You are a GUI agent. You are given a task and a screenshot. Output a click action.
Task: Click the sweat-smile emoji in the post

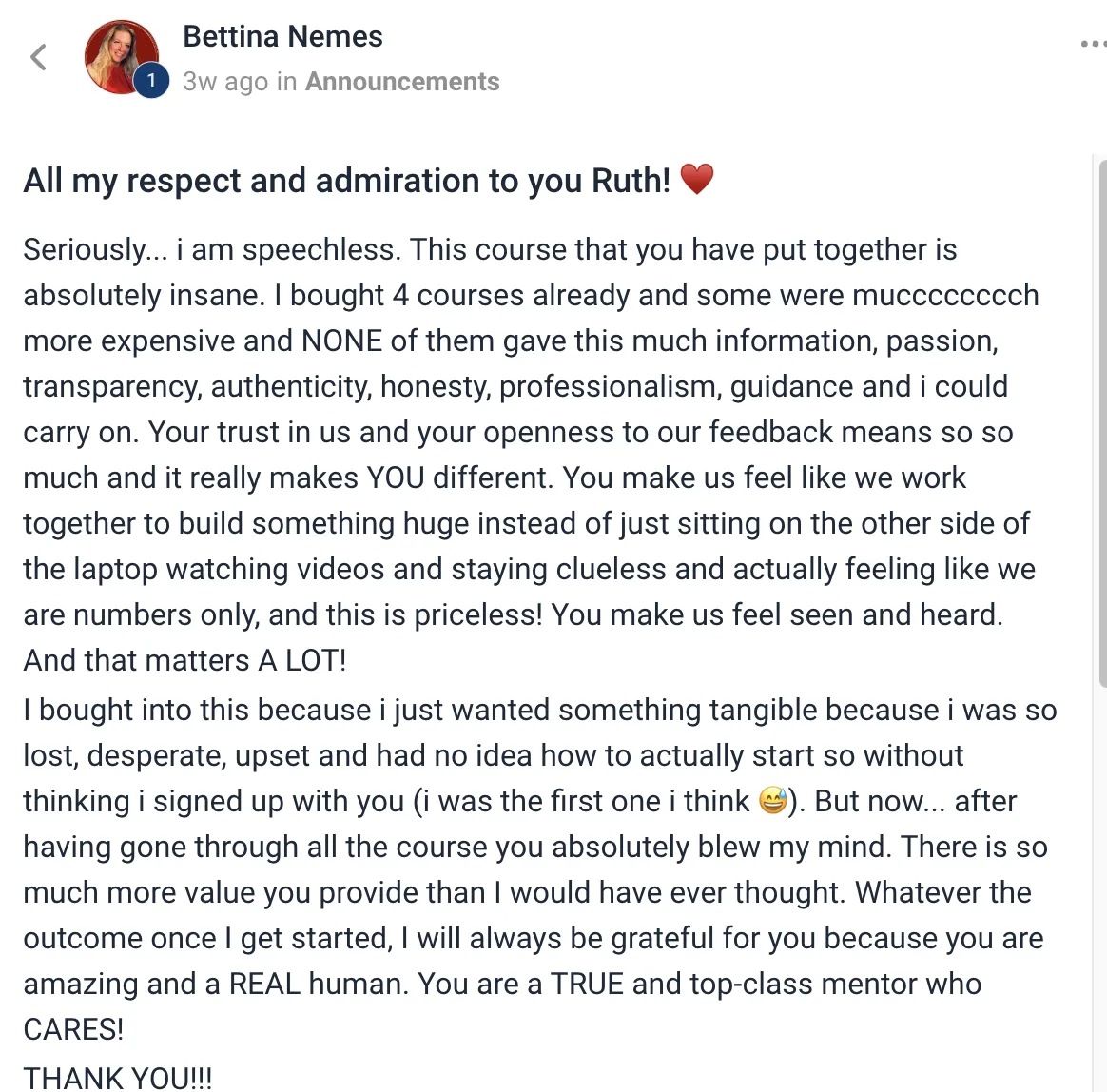tap(772, 801)
